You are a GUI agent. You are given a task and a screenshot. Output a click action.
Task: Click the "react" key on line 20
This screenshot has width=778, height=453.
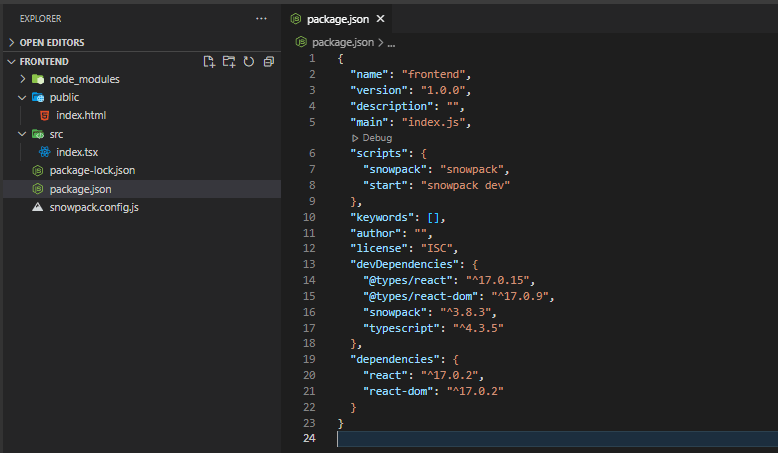point(385,376)
